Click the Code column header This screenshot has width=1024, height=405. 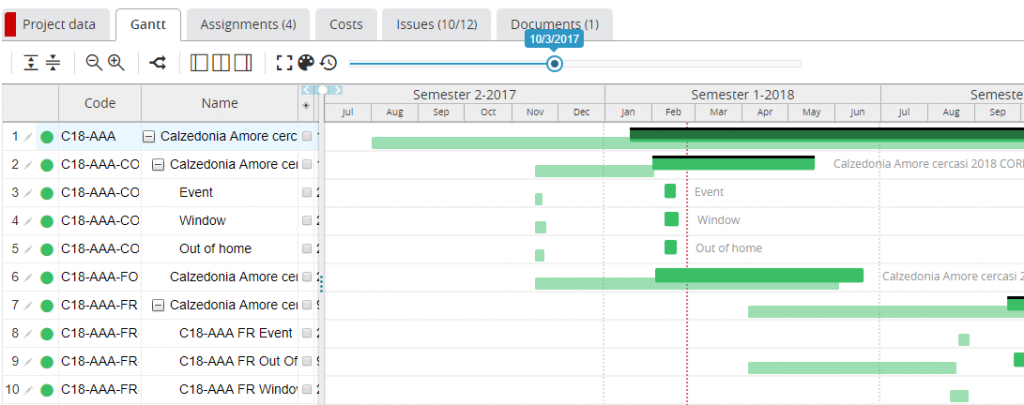100,103
